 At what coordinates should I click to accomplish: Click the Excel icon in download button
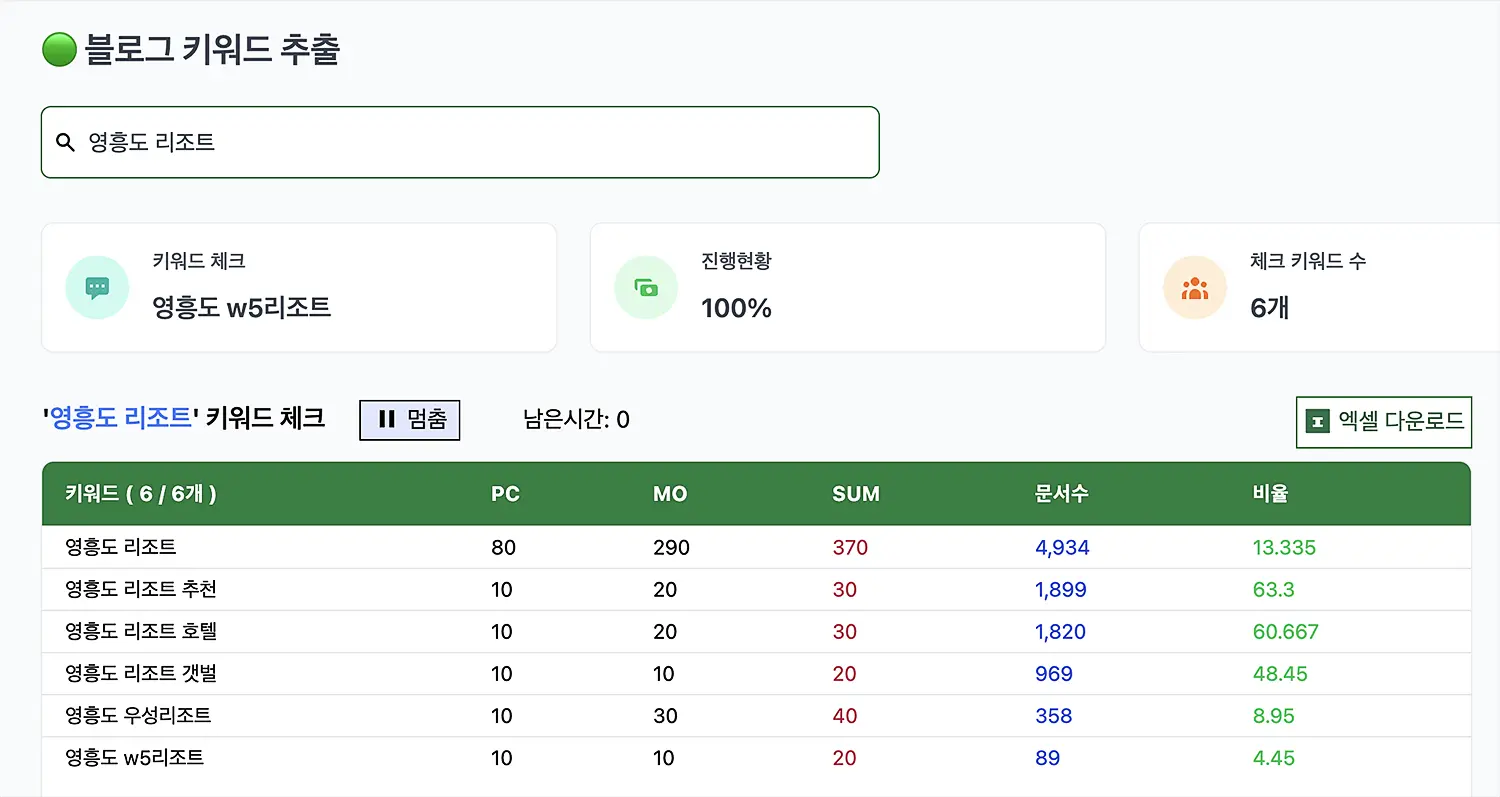point(1318,421)
